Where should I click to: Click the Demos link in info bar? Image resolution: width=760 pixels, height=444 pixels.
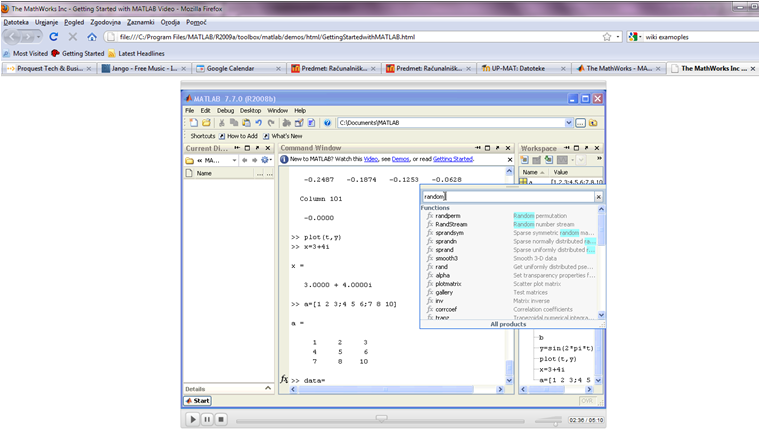click(x=400, y=159)
